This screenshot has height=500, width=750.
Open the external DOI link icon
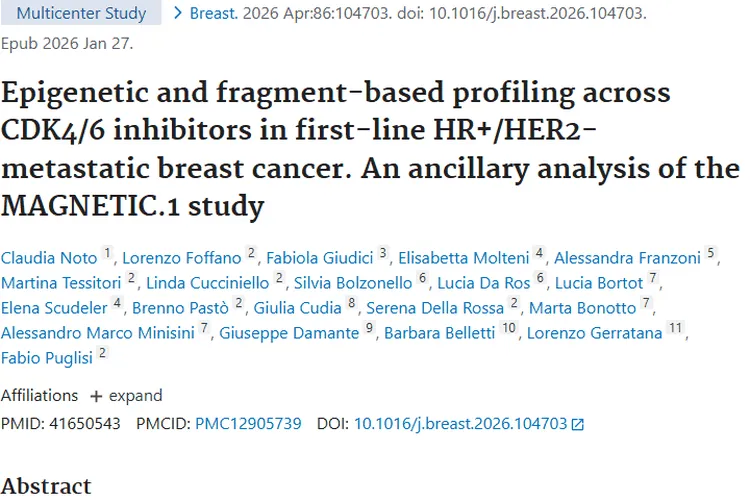click(x=578, y=424)
